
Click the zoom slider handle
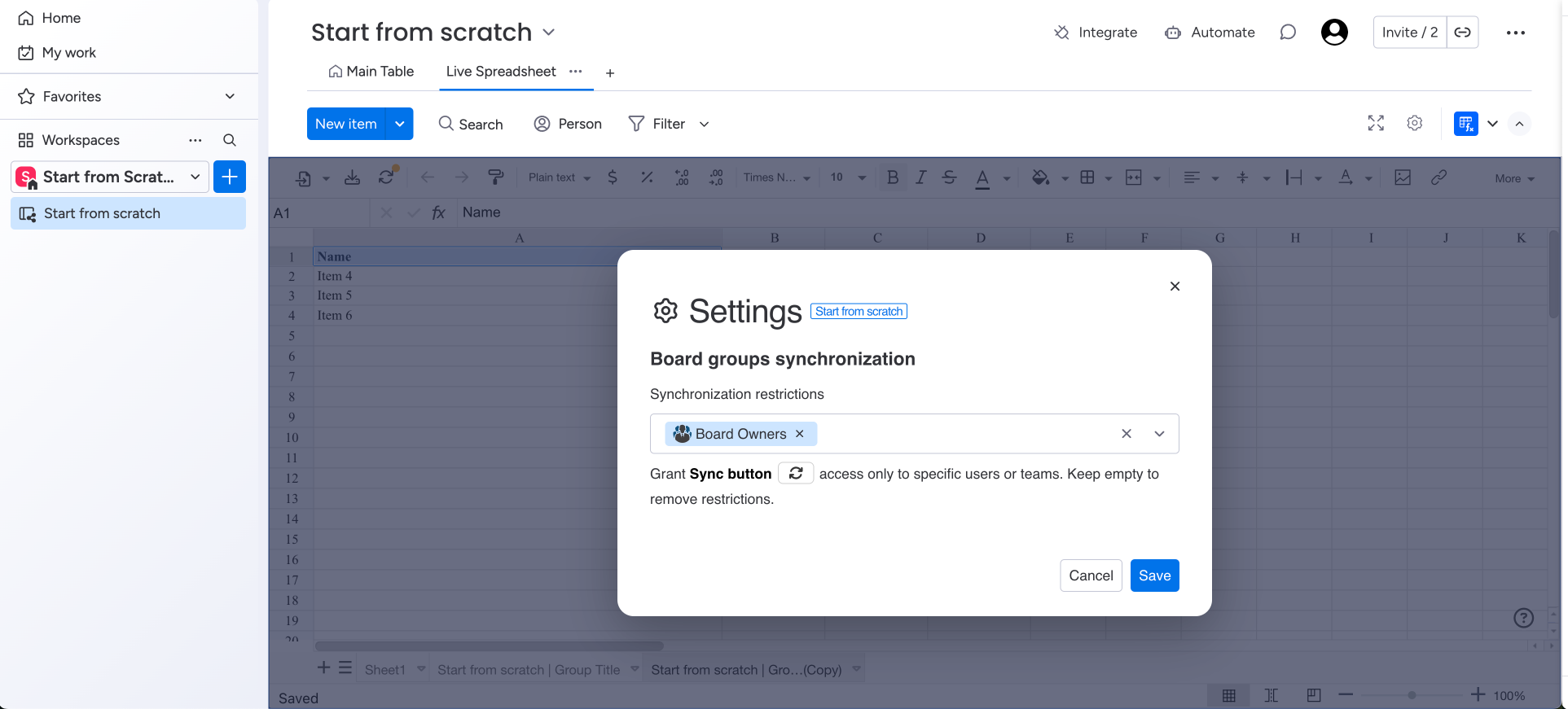tap(1412, 695)
